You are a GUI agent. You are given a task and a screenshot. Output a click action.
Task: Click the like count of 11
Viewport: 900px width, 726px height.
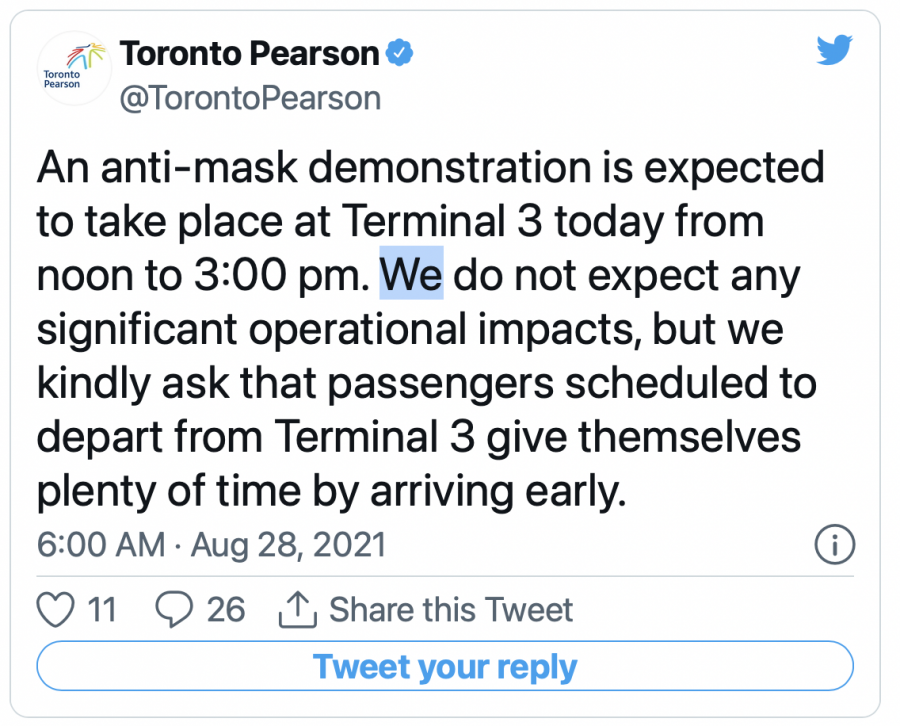coord(102,609)
